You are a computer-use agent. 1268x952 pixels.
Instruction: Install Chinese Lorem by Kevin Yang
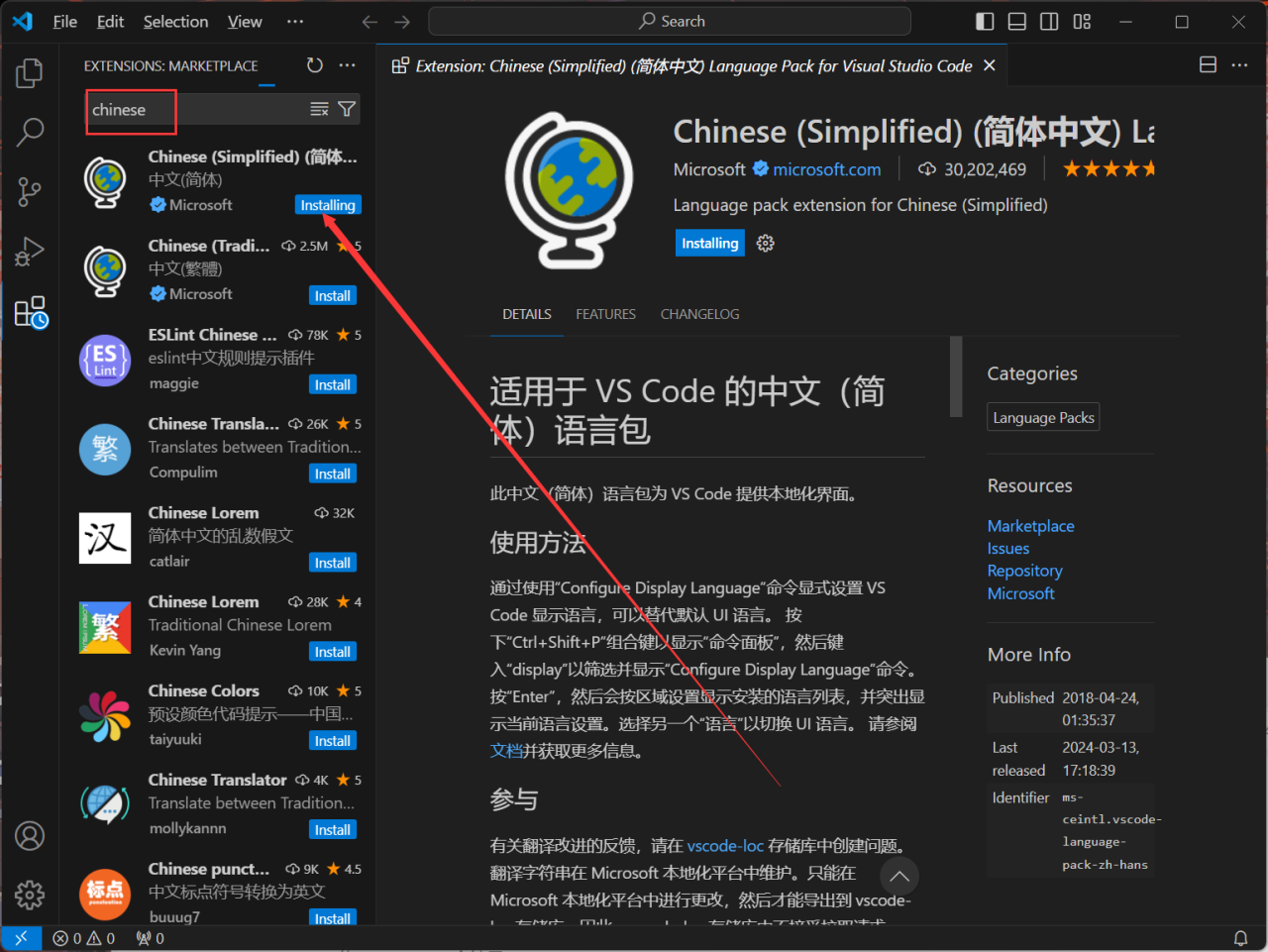tap(333, 652)
